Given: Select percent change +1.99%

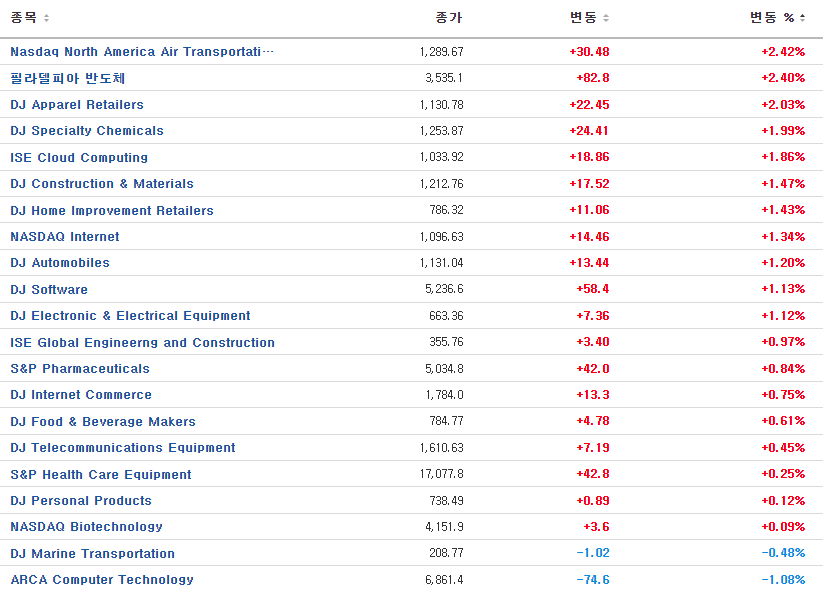Looking at the screenshot, I should point(783,131).
